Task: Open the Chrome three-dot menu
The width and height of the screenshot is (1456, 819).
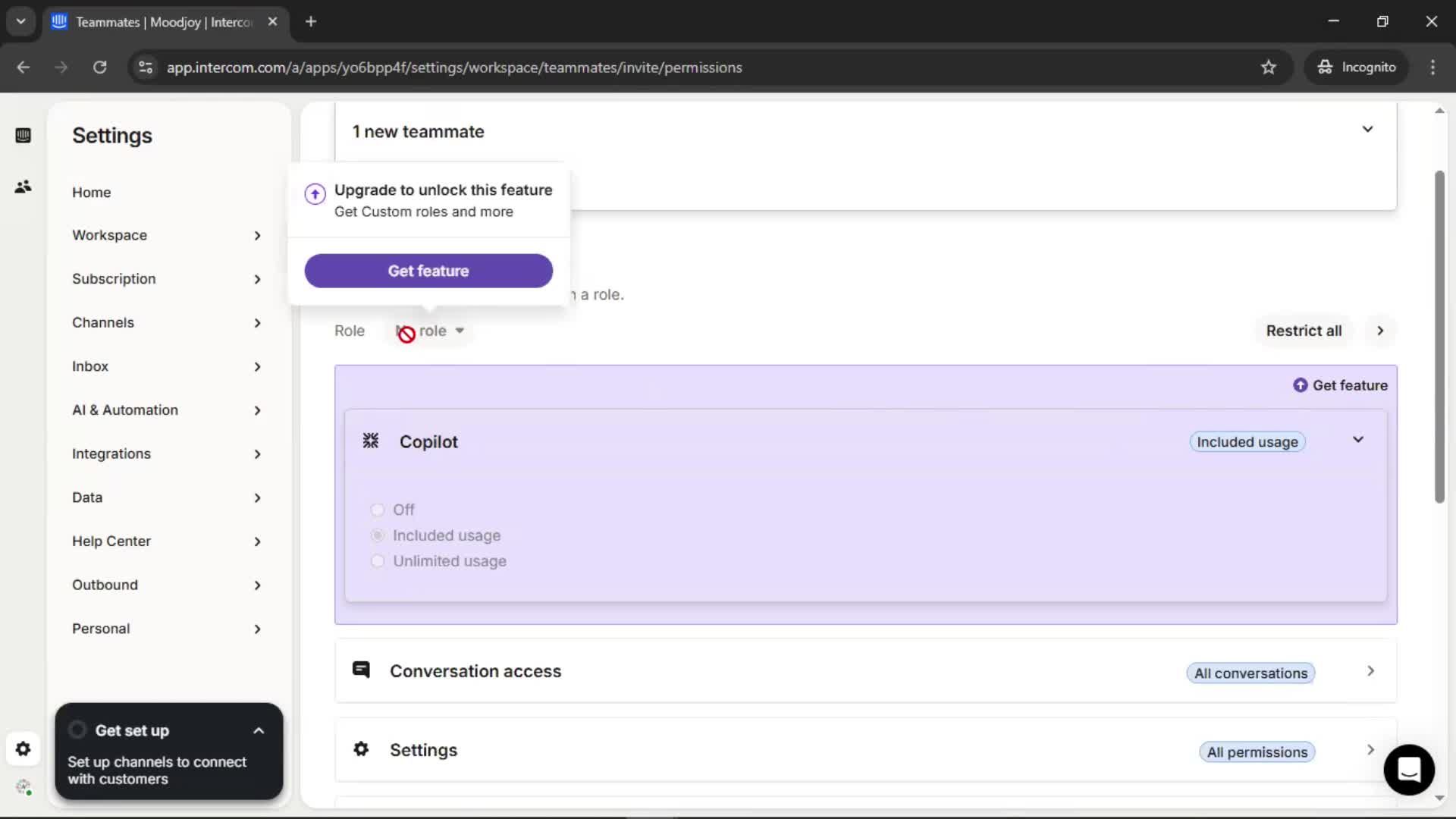Action: coord(1432,67)
